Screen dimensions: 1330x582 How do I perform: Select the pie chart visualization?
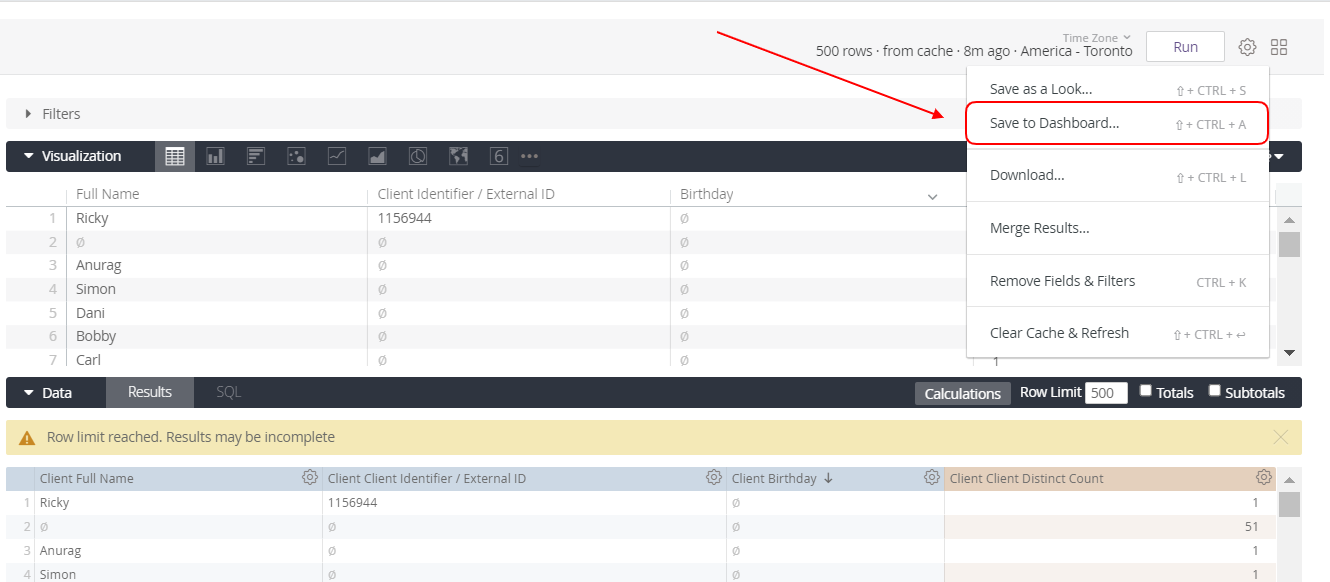[x=418, y=156]
